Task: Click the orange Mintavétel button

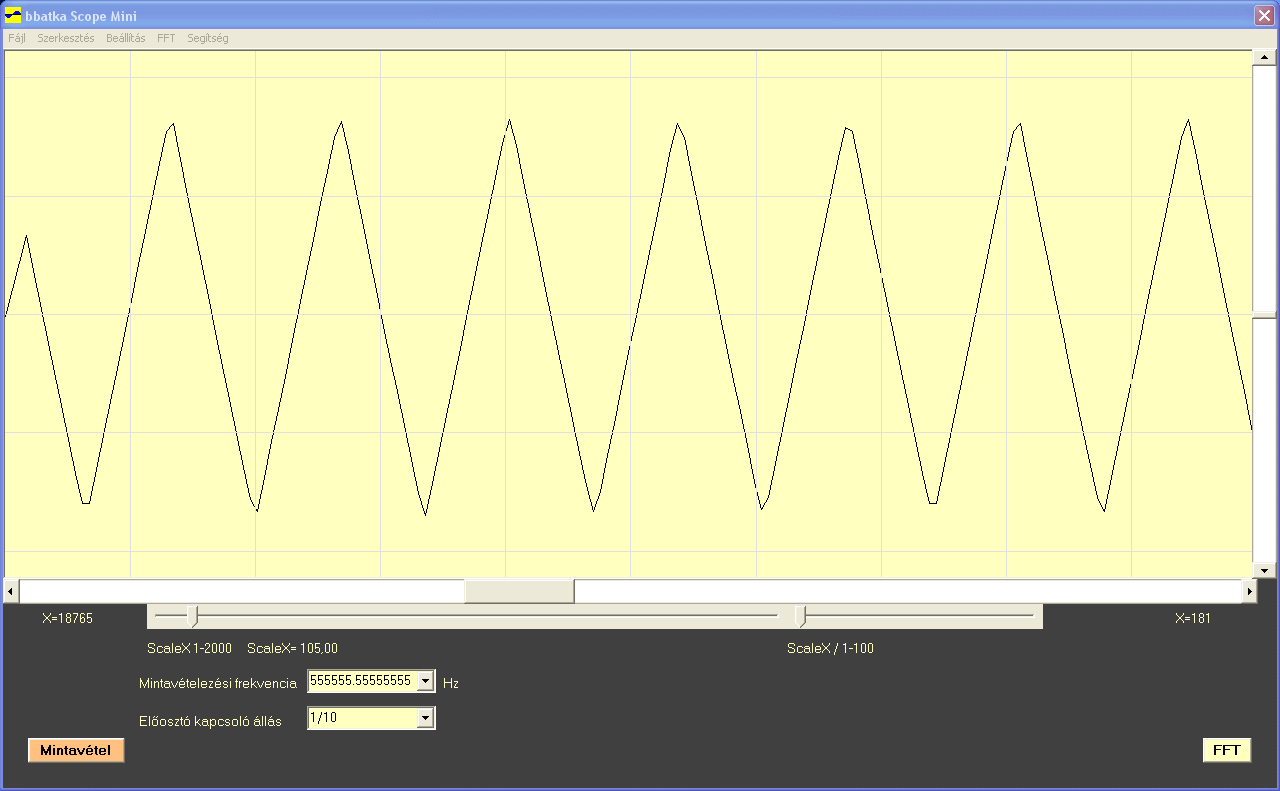Action: point(76,750)
